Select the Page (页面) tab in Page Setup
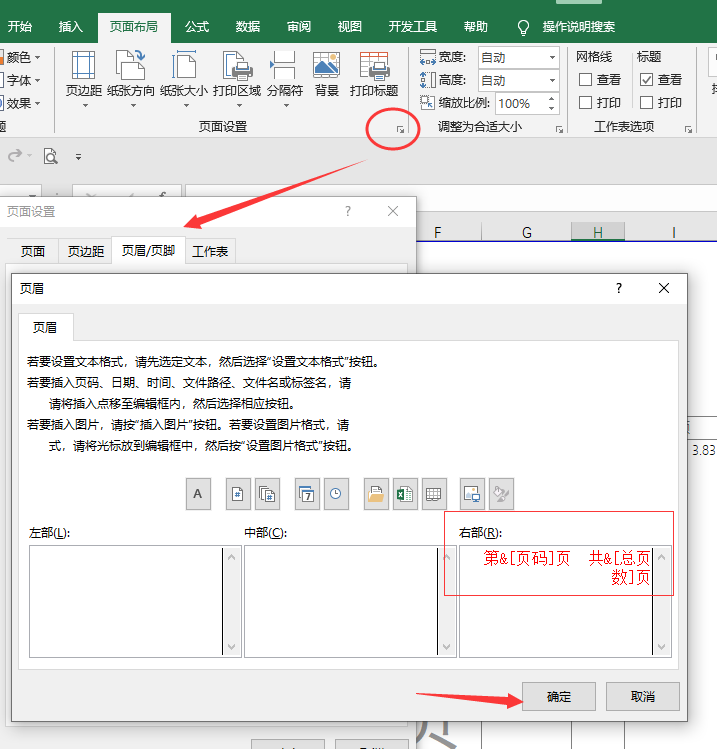 (32, 251)
